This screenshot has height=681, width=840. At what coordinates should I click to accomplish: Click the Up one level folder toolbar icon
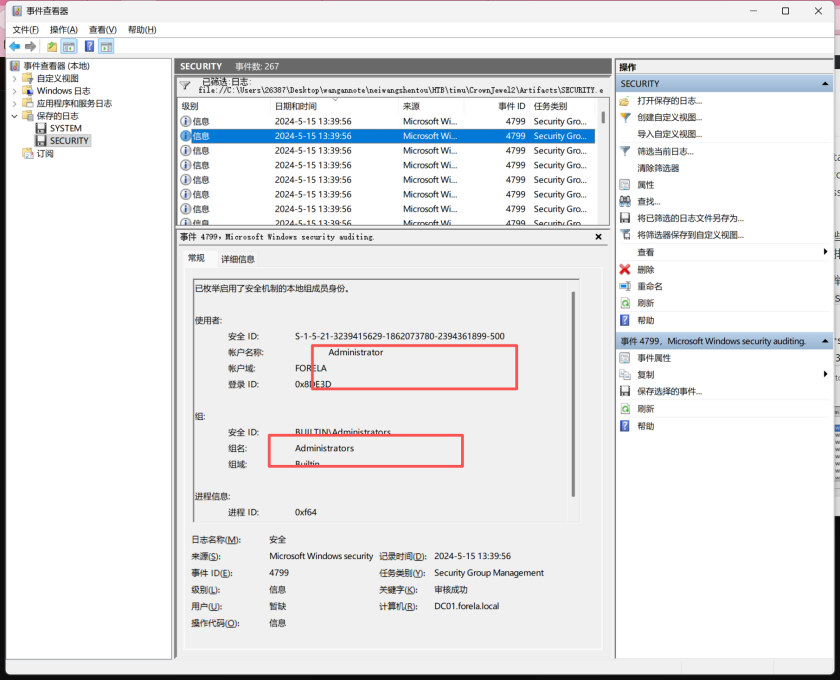[52, 47]
